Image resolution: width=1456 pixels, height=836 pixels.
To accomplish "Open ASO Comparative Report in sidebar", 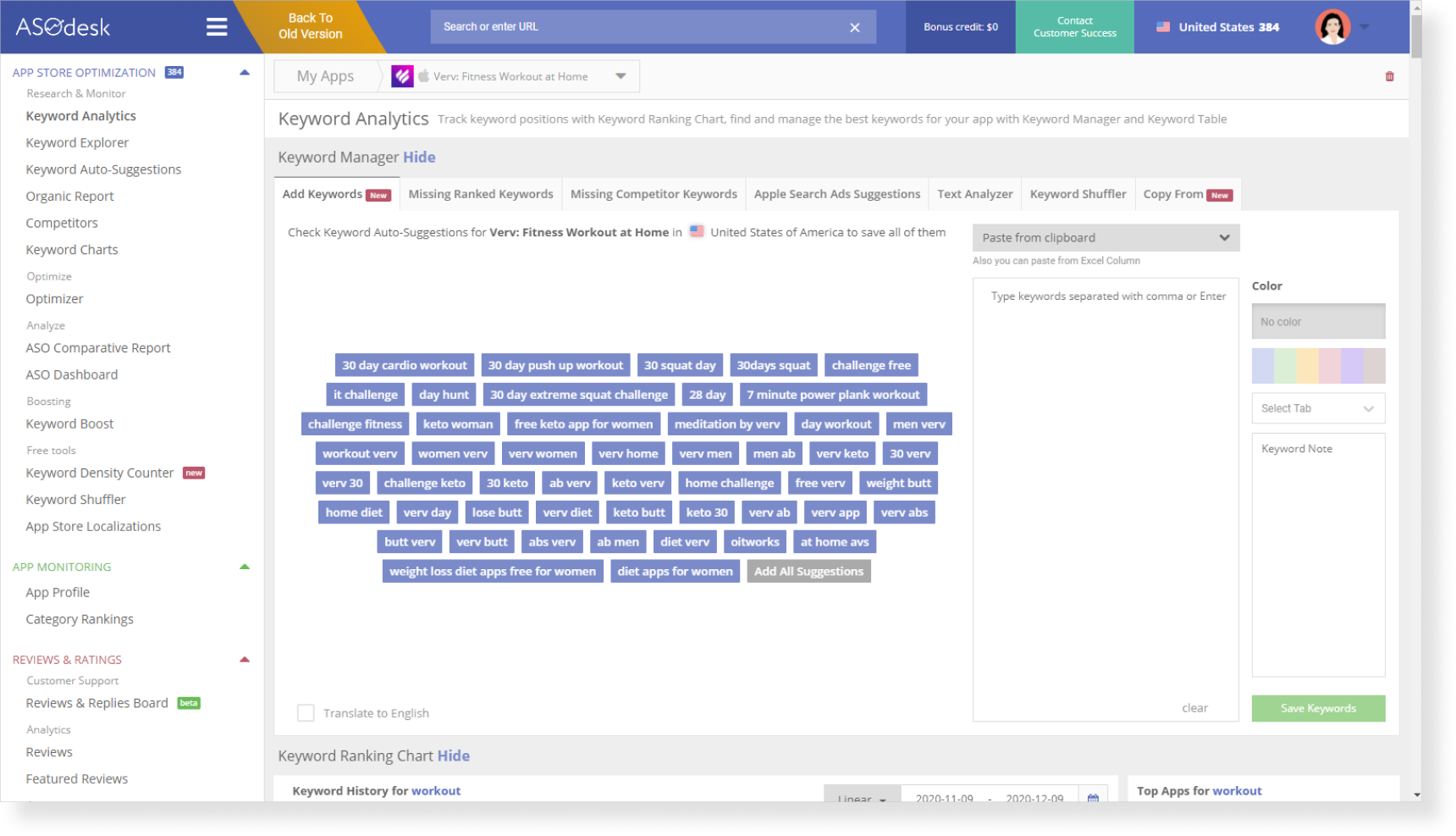I will pyautogui.click(x=98, y=348).
